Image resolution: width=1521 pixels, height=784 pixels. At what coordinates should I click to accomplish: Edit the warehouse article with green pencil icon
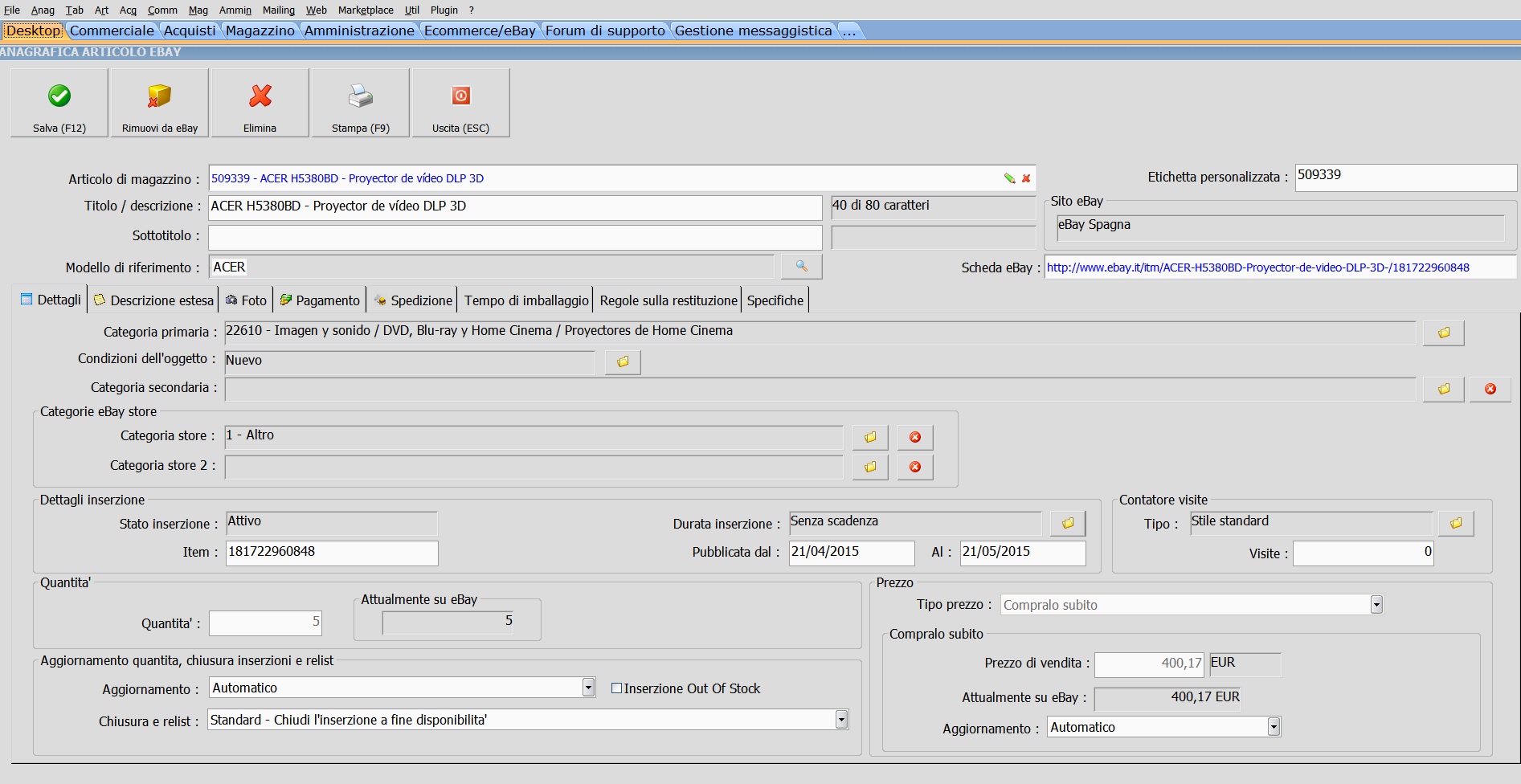(x=1009, y=178)
